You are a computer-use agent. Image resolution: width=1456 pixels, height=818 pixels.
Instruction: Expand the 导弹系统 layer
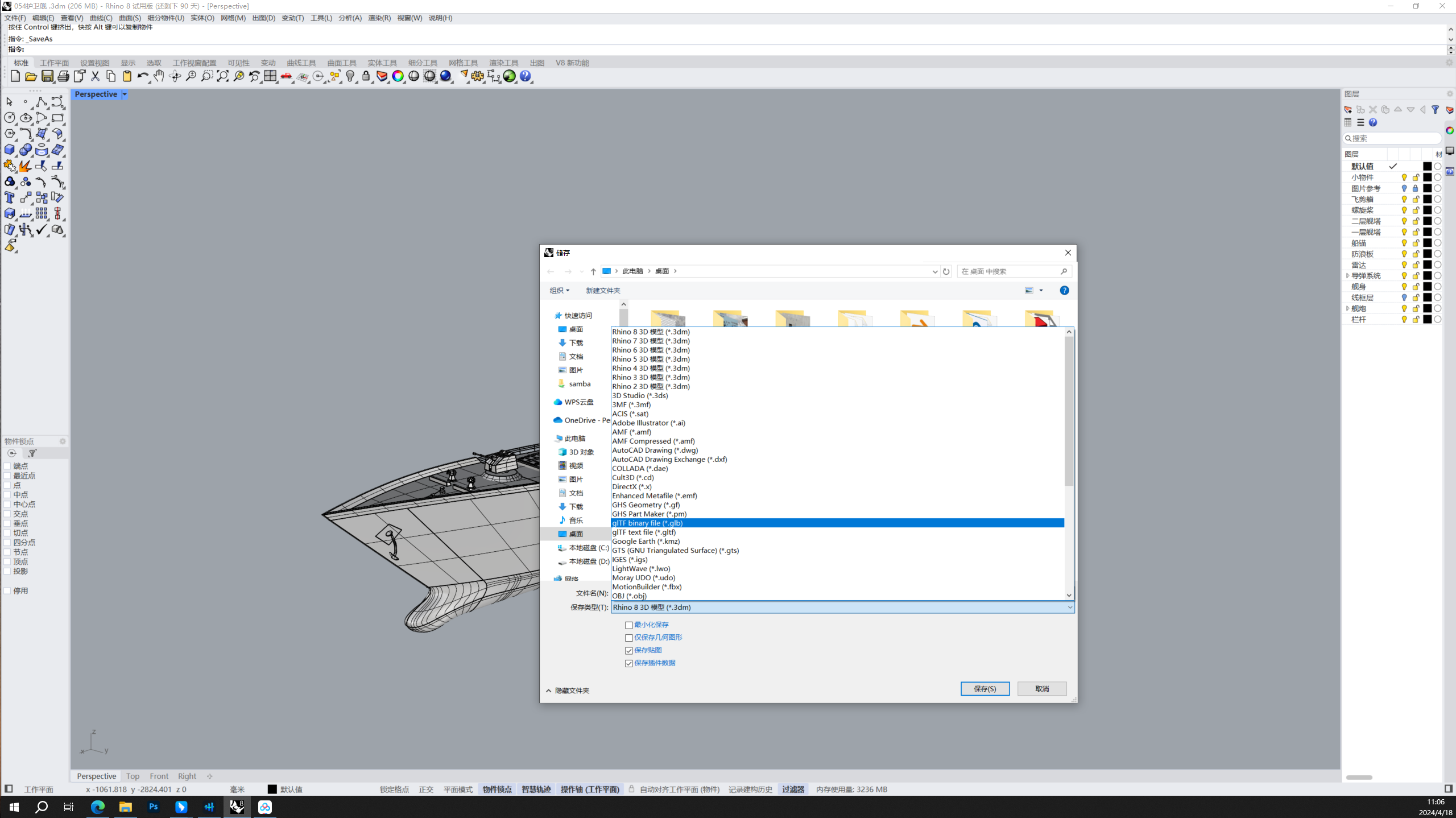coord(1347,276)
